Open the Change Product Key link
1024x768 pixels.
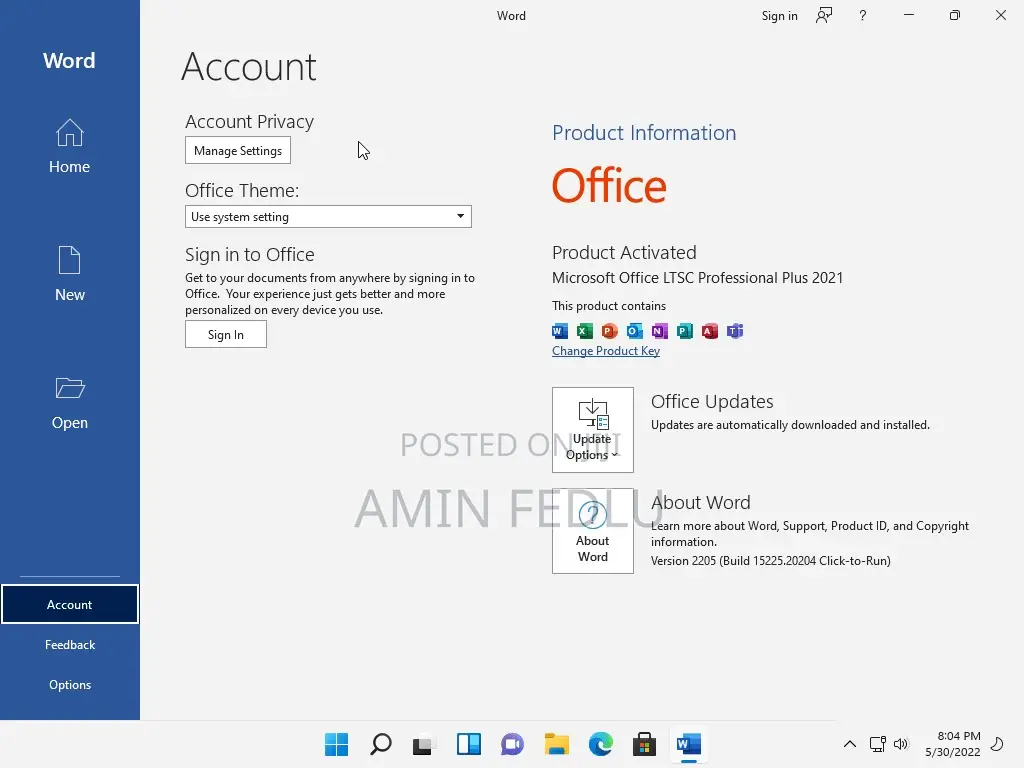pos(606,351)
